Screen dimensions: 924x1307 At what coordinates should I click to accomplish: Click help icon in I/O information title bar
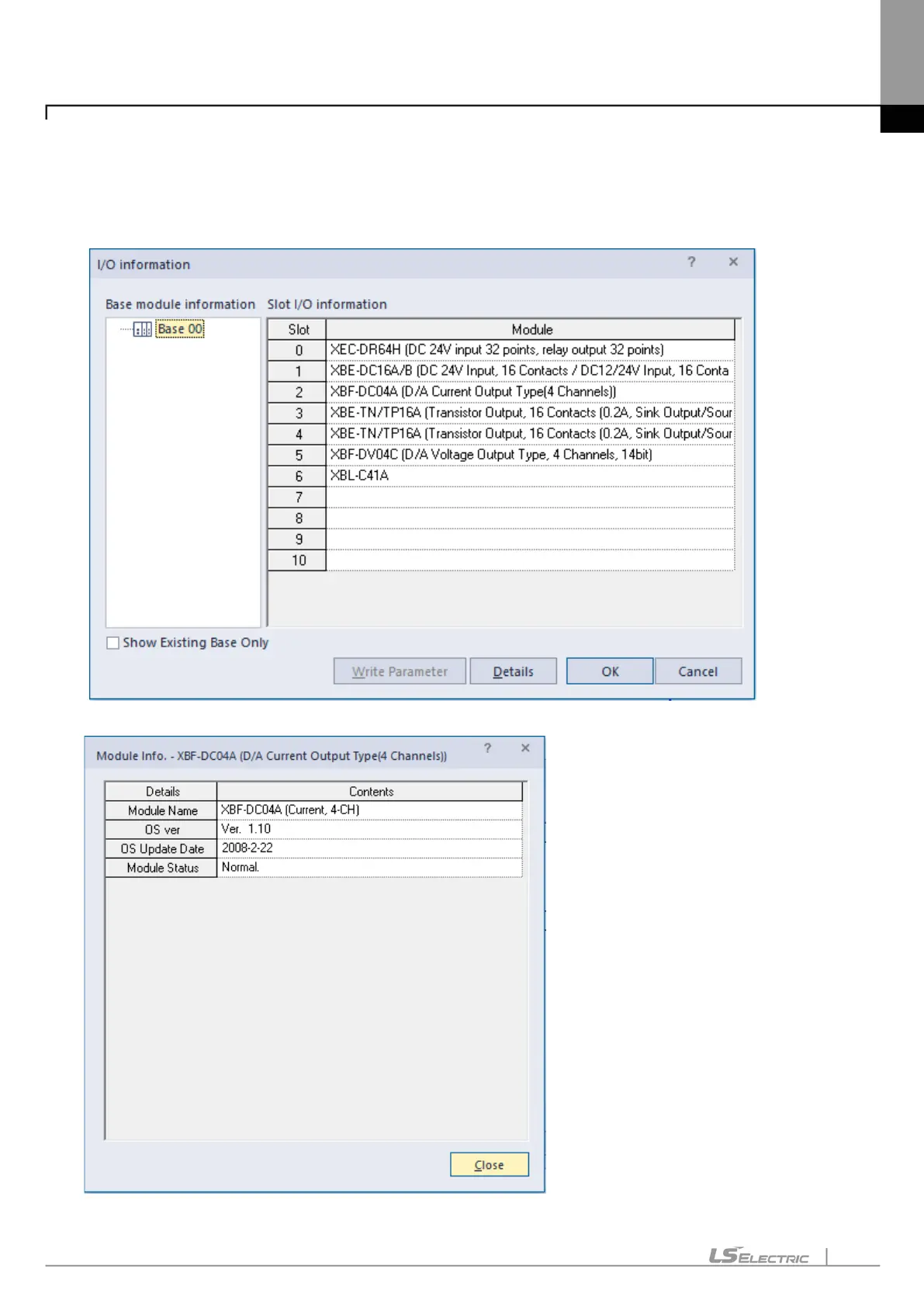pos(691,262)
